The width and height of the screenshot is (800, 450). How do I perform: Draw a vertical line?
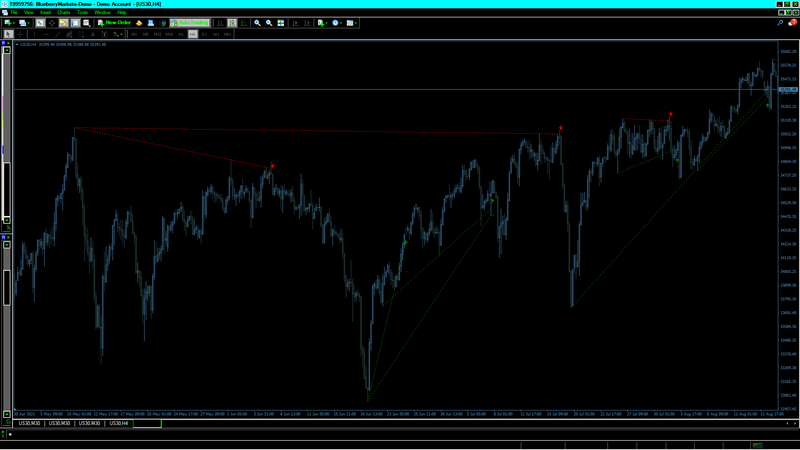(x=34, y=34)
